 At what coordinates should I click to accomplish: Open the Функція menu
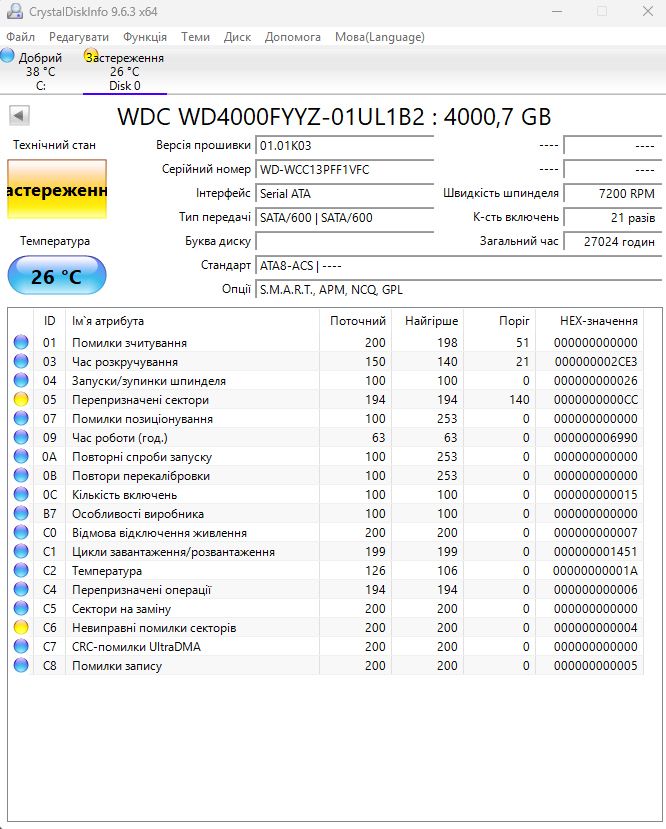tap(145, 37)
